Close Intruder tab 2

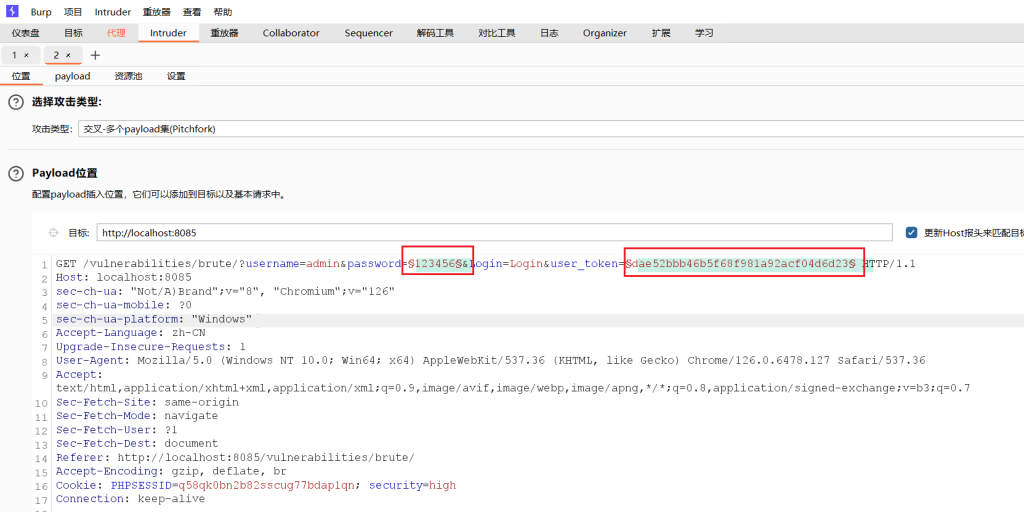68,55
